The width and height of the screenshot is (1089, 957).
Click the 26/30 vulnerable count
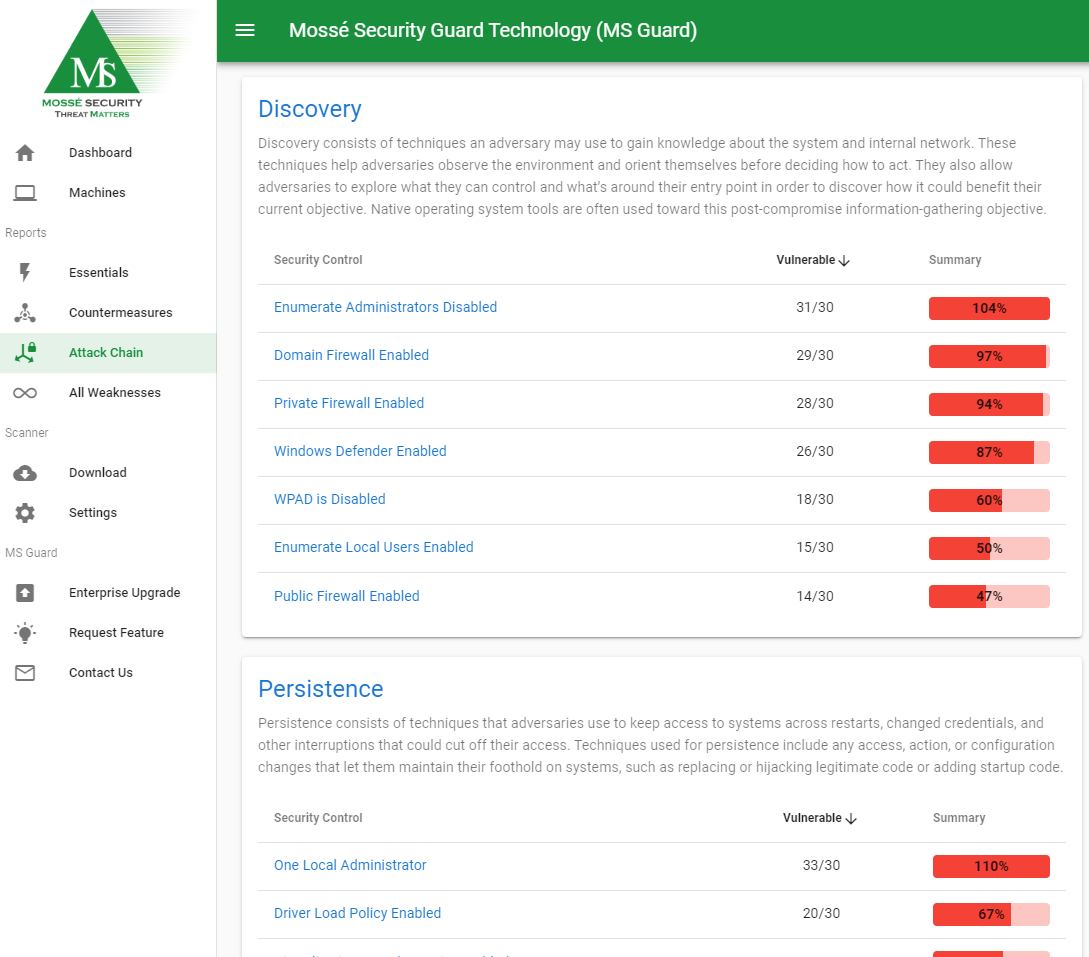click(x=815, y=451)
